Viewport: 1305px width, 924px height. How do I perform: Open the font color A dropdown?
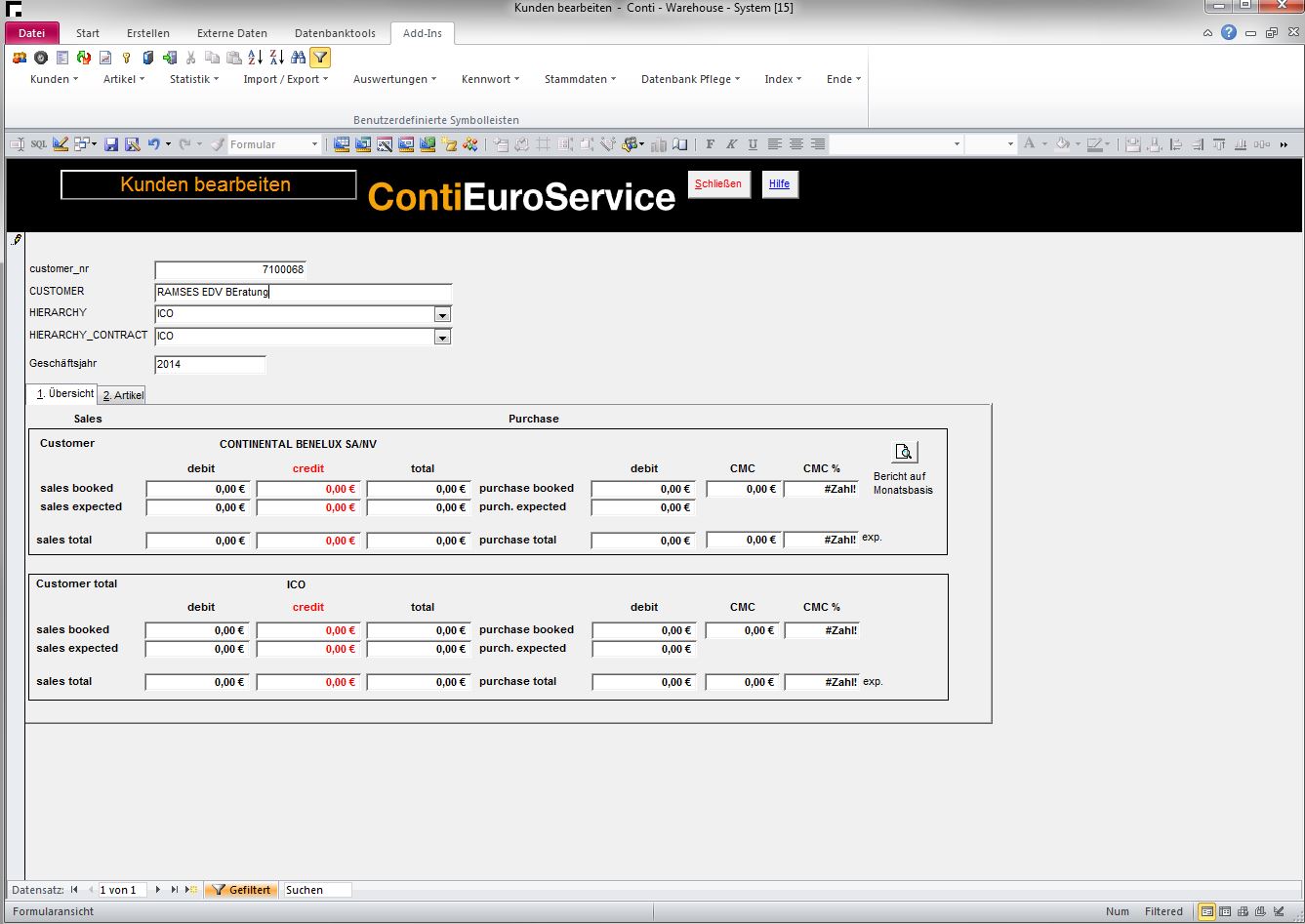1044,144
